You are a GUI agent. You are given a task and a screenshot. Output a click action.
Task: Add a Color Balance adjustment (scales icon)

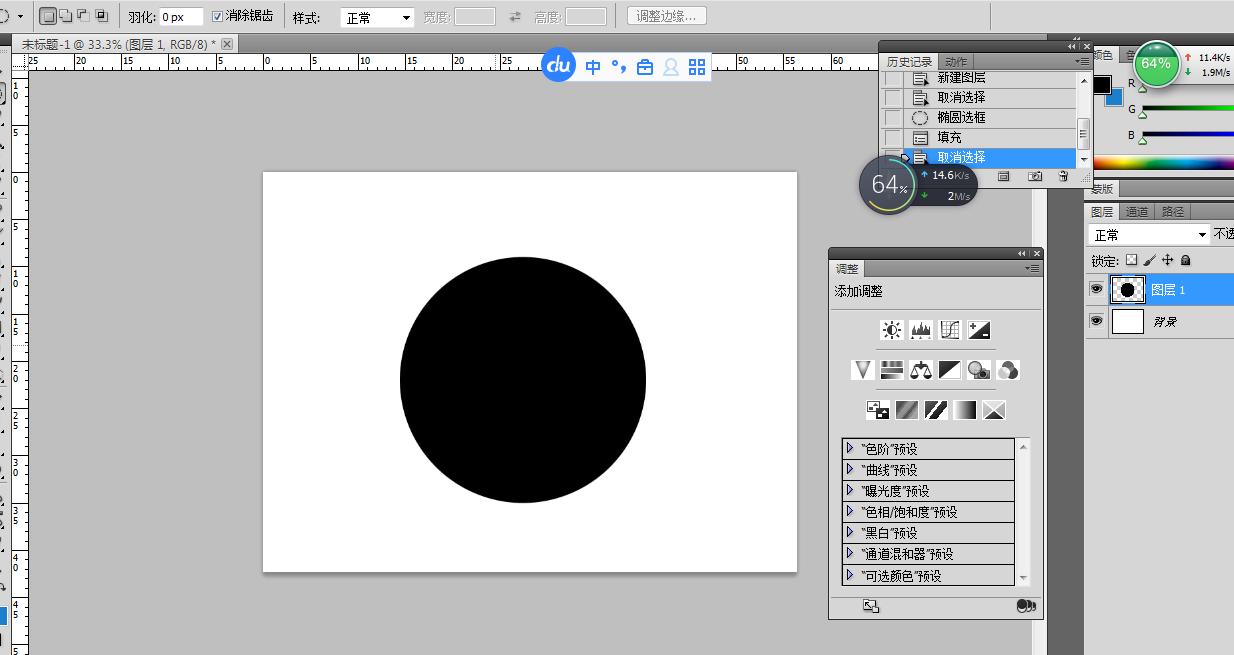pyautogui.click(x=921, y=370)
